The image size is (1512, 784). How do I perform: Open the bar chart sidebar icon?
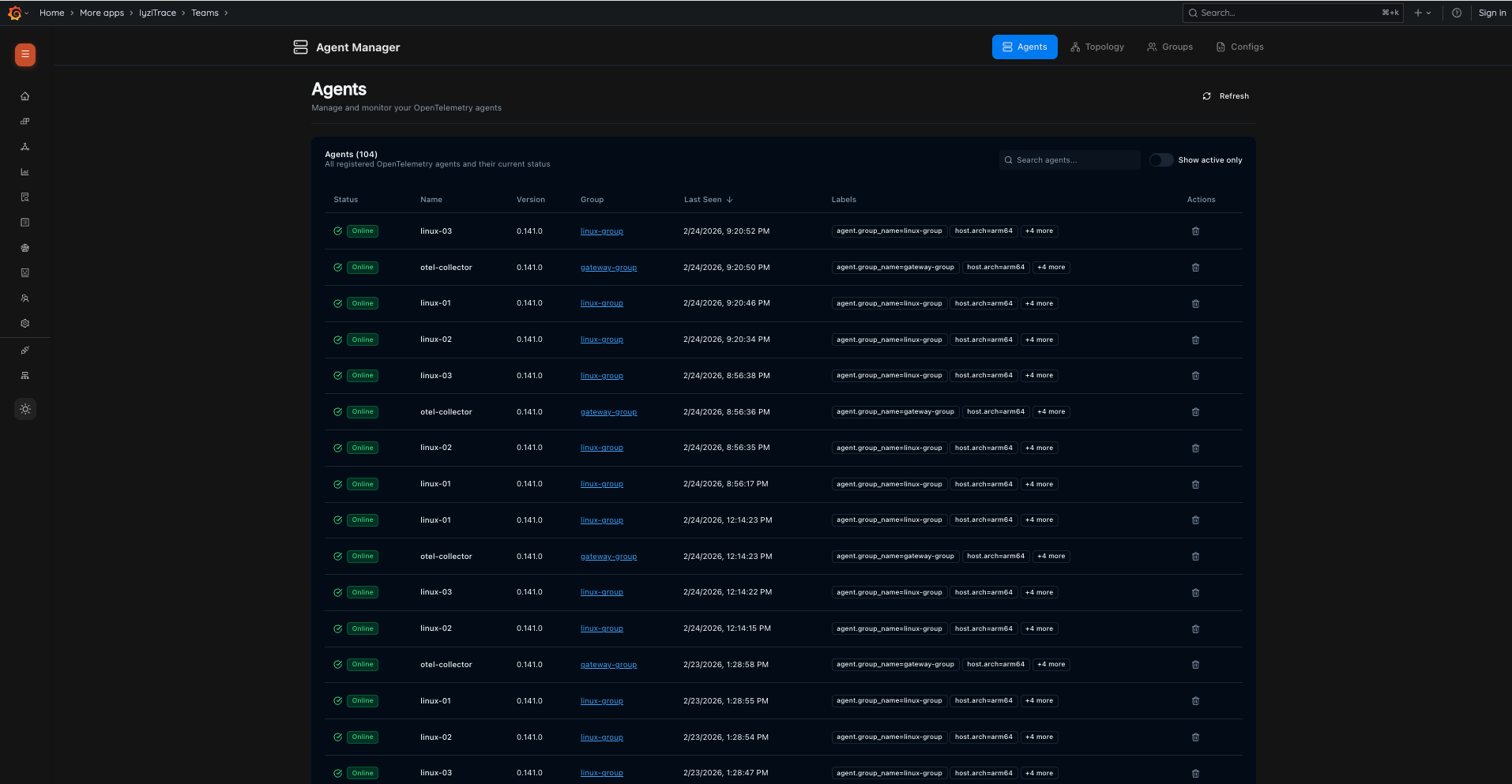tap(25, 172)
